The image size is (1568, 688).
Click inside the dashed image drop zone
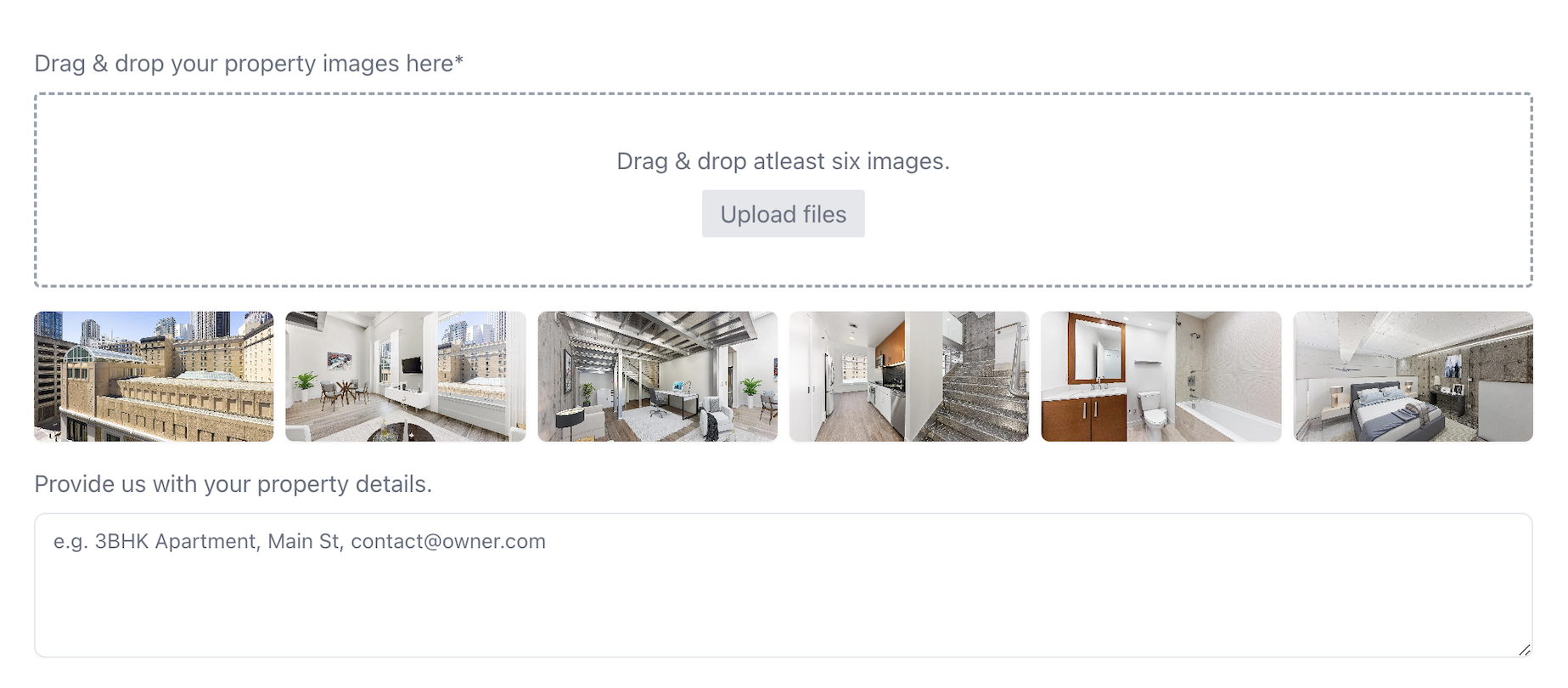(783, 190)
